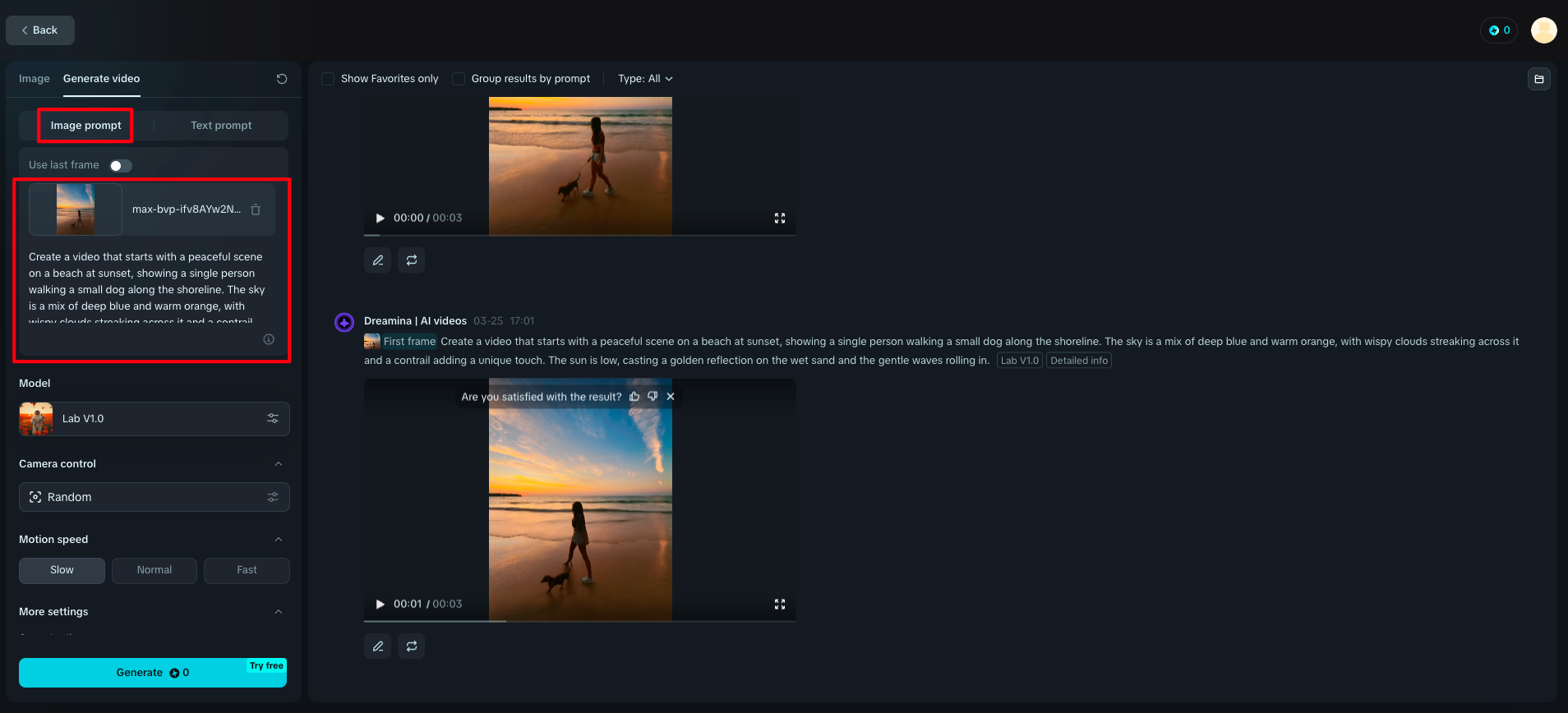Switch to the Generate video tab
The width and height of the screenshot is (1568, 713).
(x=101, y=79)
